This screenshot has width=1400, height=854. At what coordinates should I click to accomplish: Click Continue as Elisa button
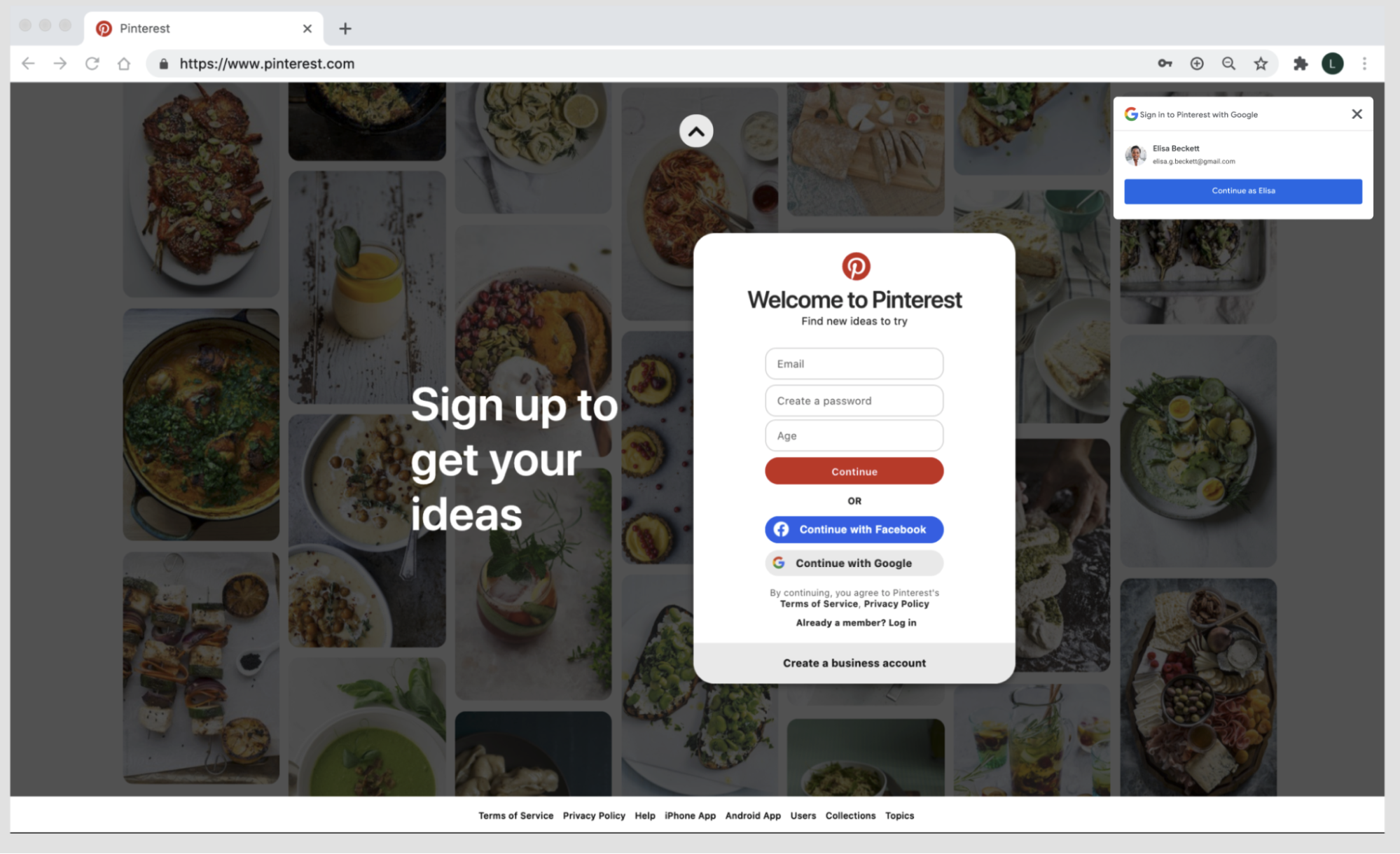tap(1243, 190)
